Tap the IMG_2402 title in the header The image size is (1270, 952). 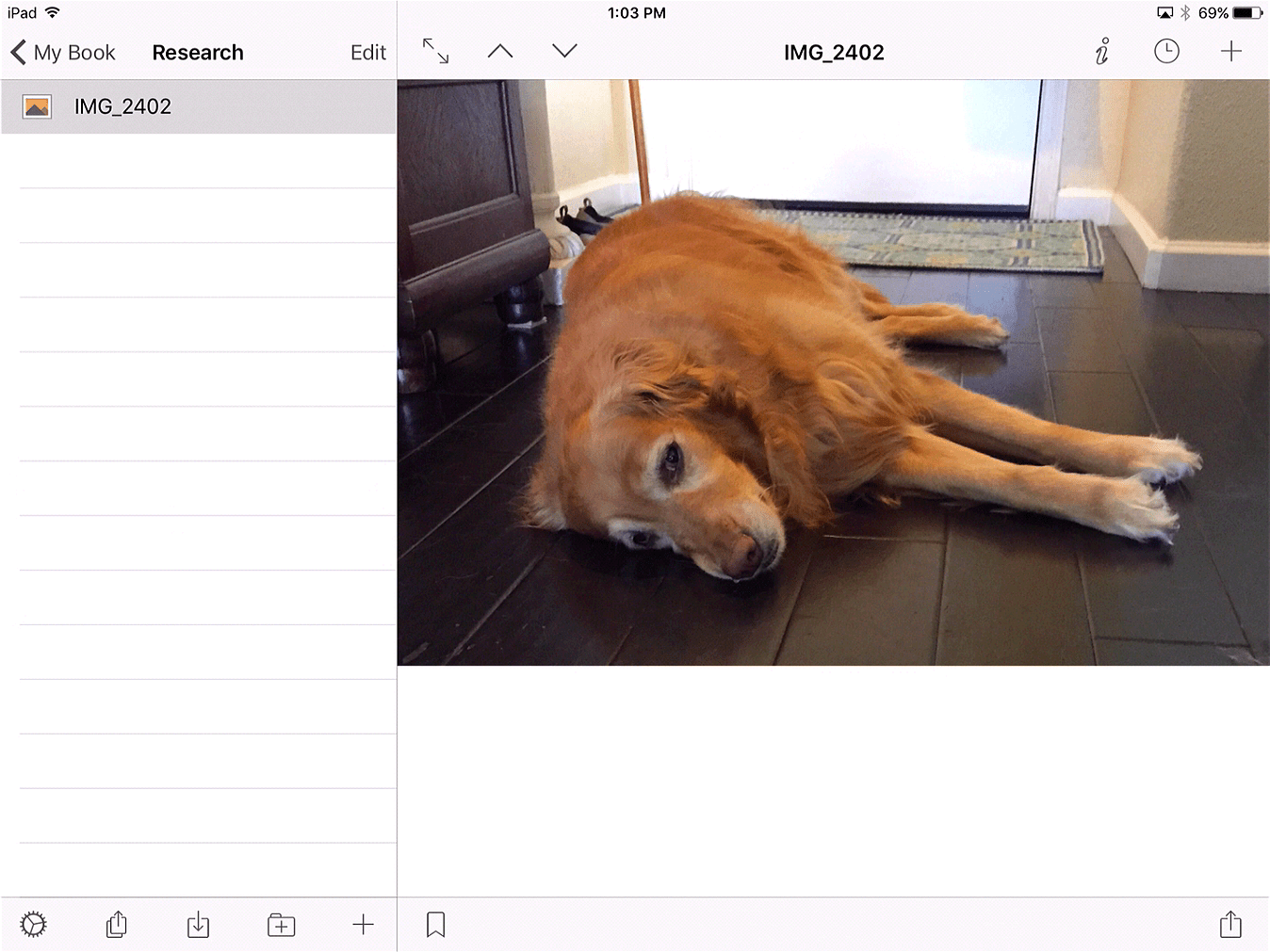834,53
